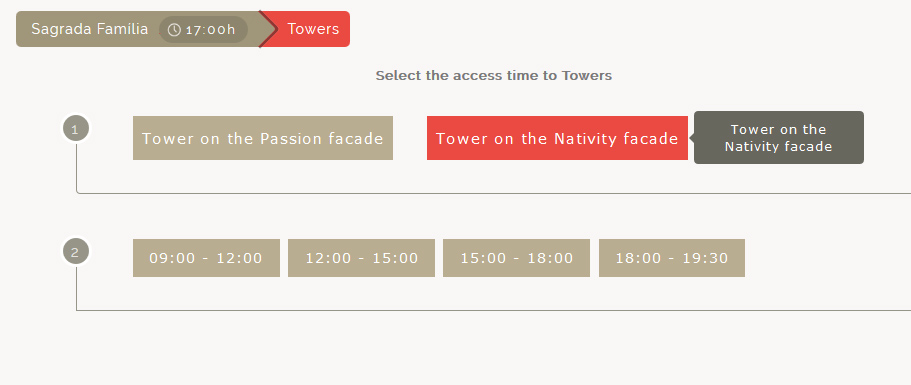Select Tower on the Passion facade

[x=263, y=138]
